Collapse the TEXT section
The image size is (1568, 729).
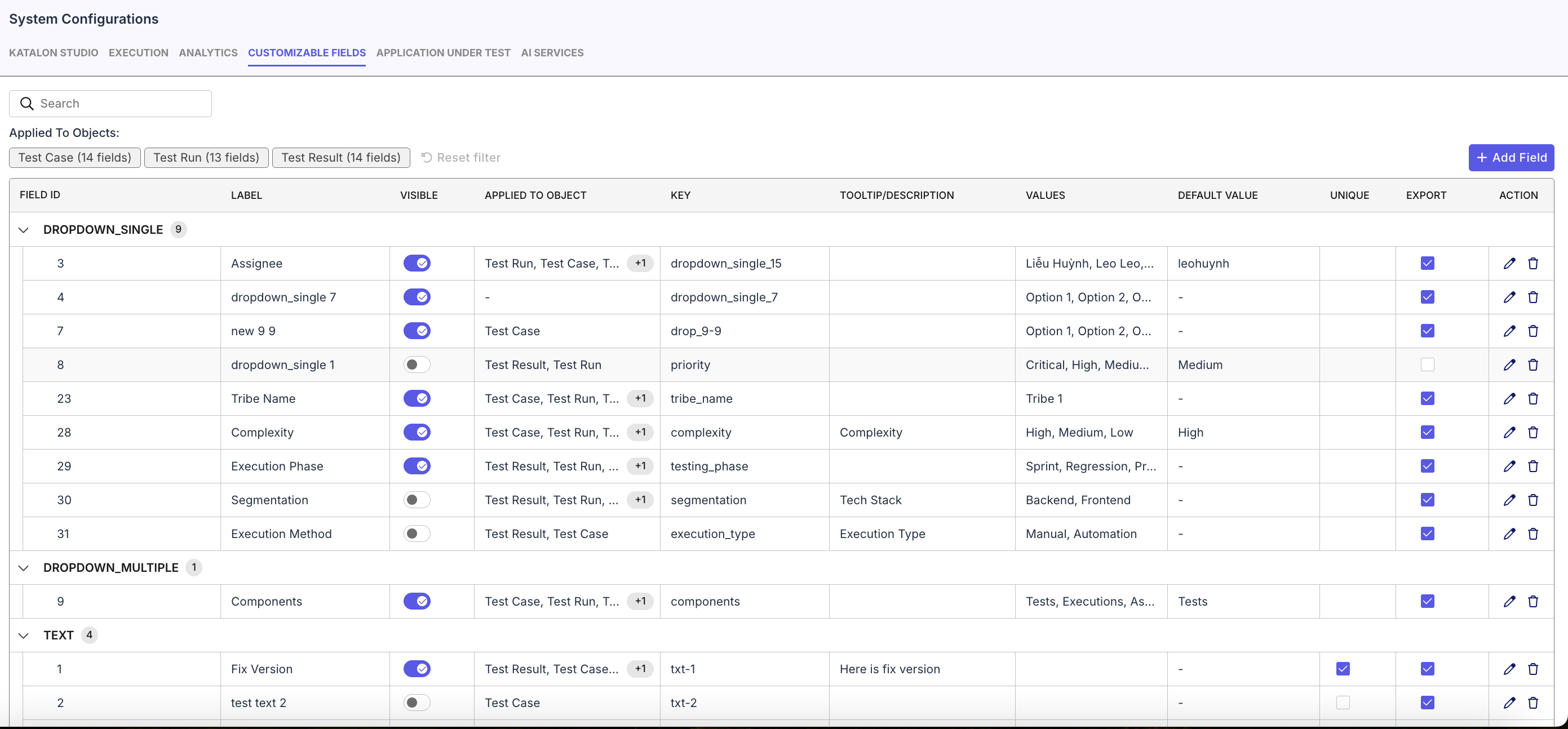point(23,635)
